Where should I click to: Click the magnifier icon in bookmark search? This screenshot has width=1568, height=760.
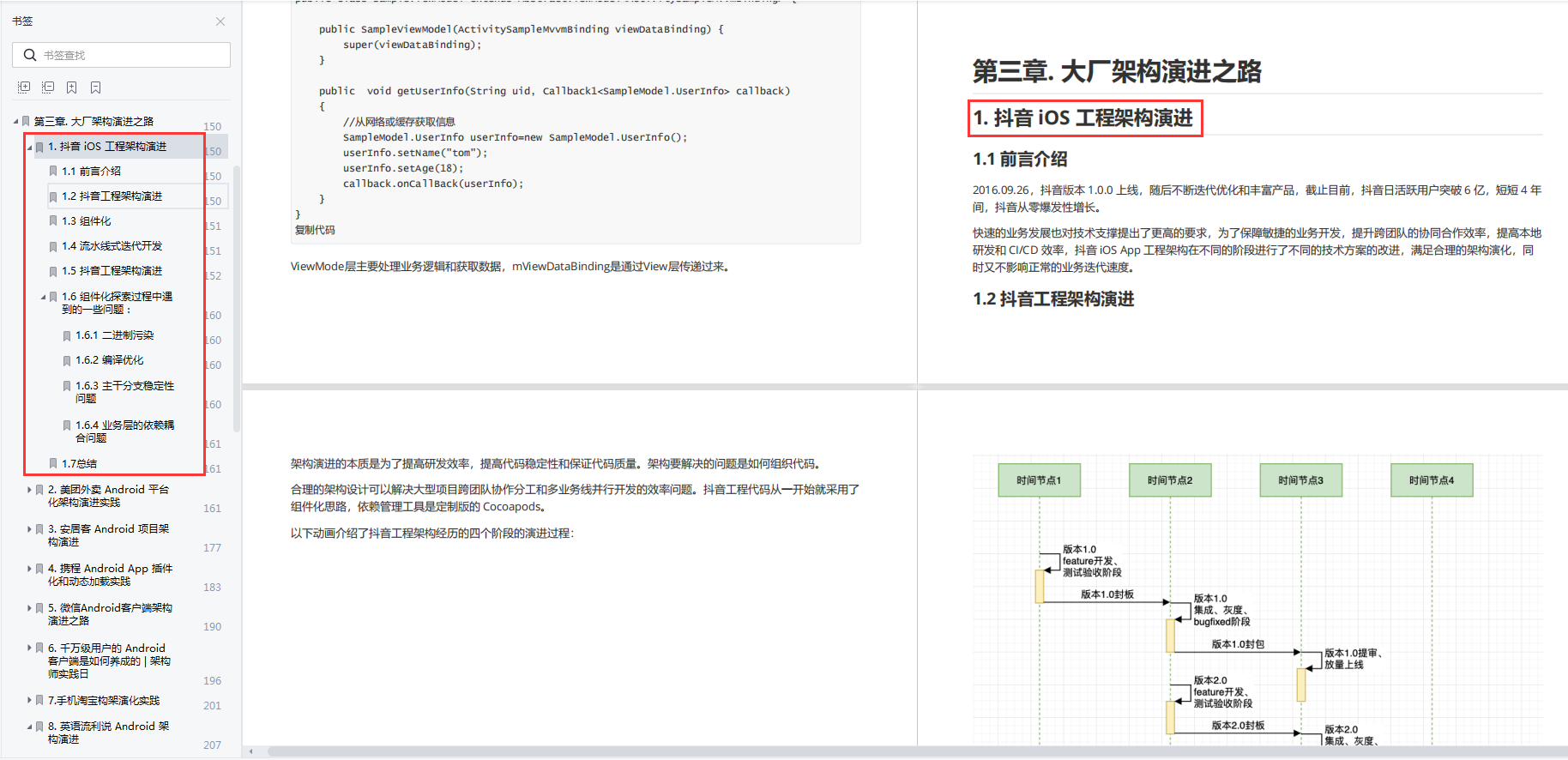click(30, 55)
